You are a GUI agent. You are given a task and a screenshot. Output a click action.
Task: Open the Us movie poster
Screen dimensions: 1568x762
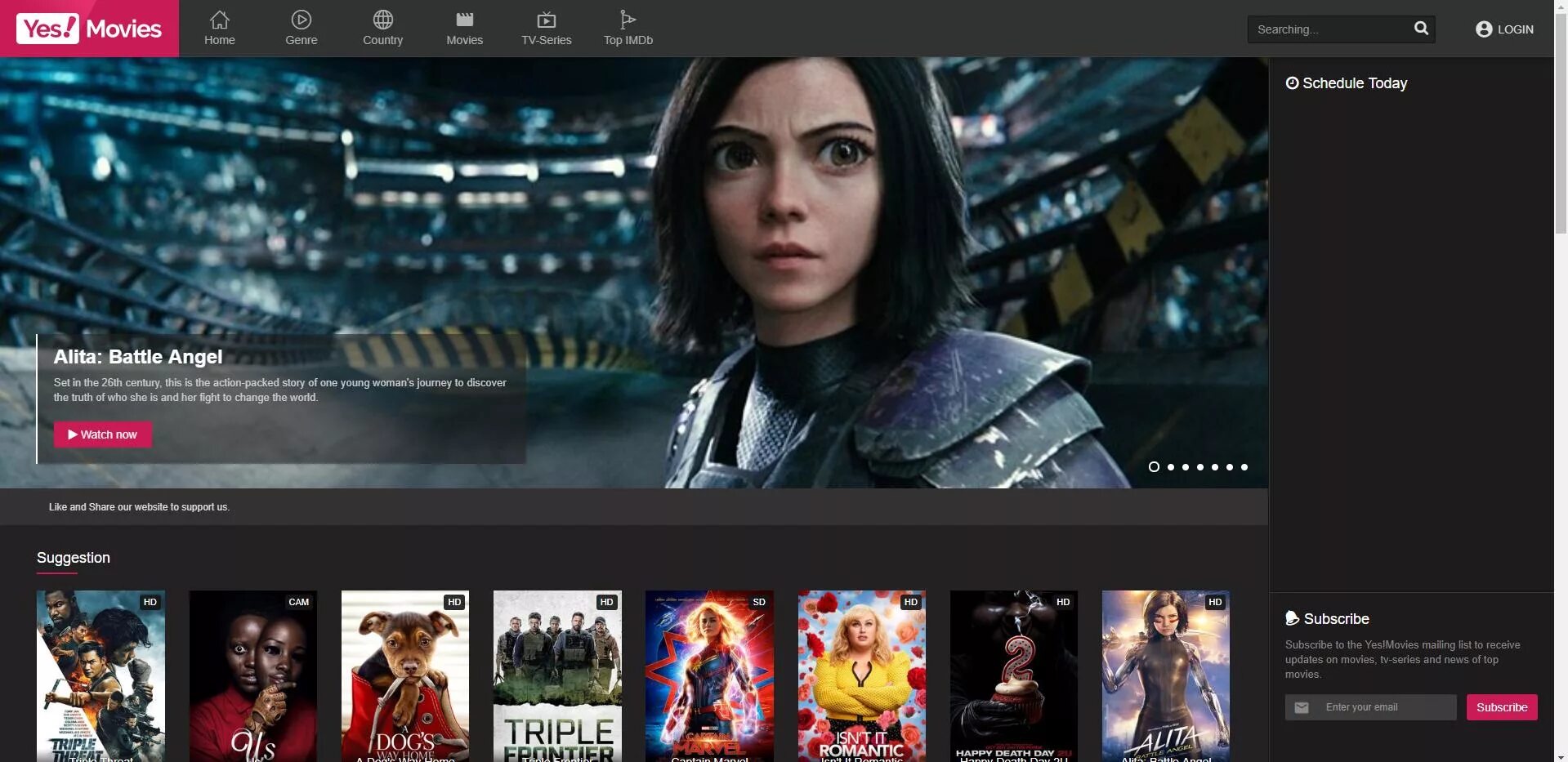pos(253,676)
